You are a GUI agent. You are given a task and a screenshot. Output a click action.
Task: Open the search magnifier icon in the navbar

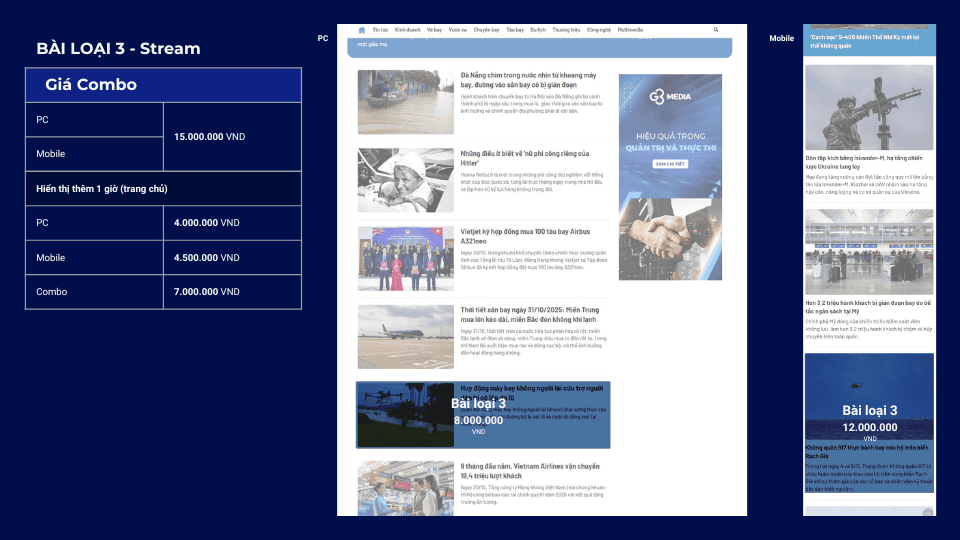pos(716,30)
